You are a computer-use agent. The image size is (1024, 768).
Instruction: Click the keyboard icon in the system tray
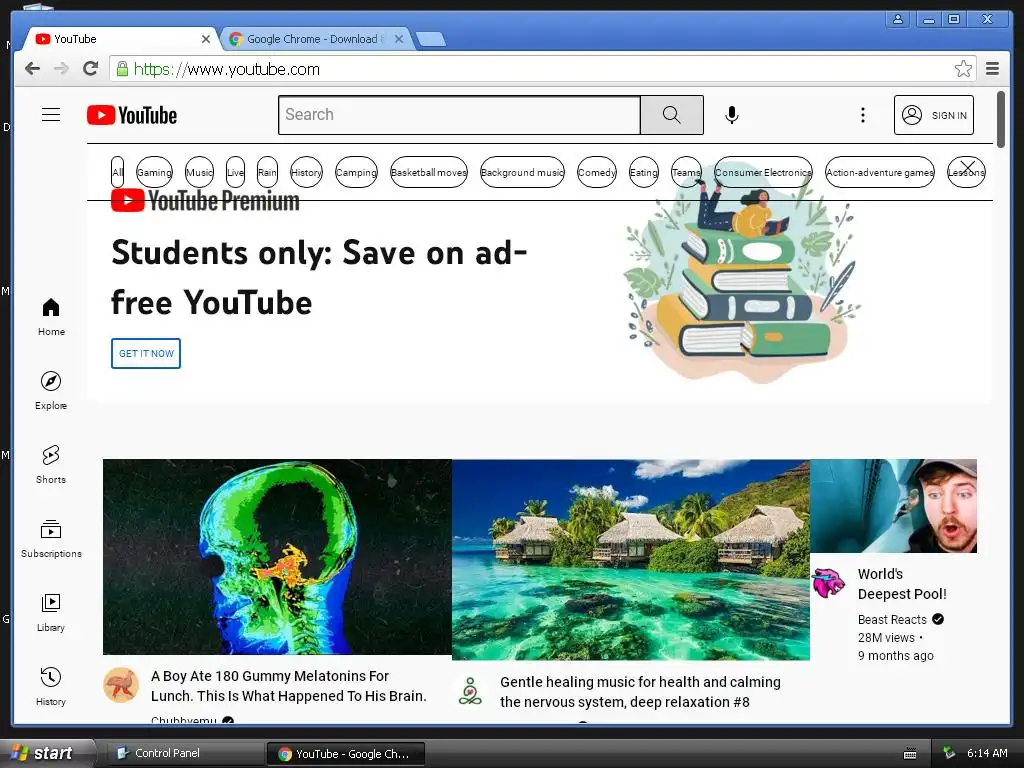(x=910, y=754)
